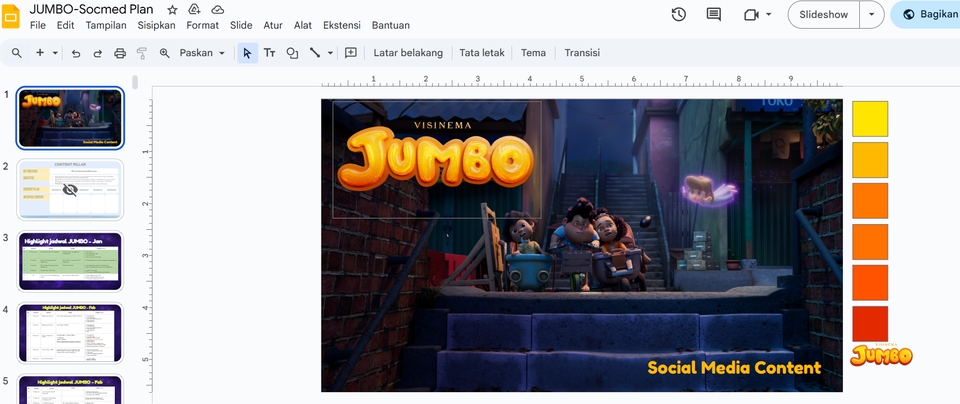The height and width of the screenshot is (404, 960).
Task: Open the video call camera icon
Action: [x=752, y=15]
